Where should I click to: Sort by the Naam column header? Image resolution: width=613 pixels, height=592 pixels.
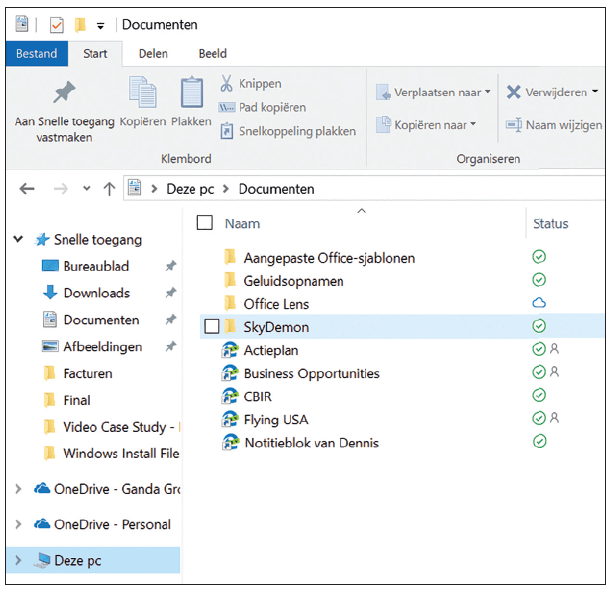tap(242, 224)
